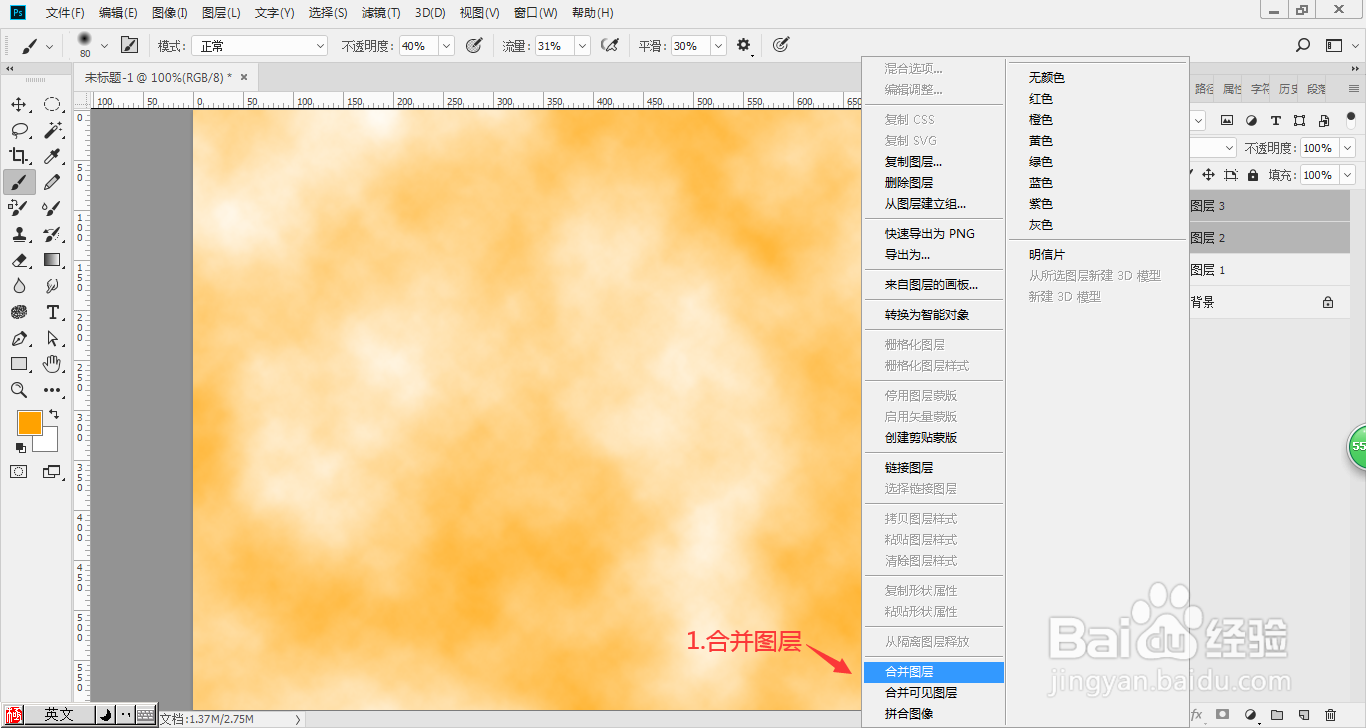This screenshot has width=1366, height=728.
Task: Select the Pencil tool
Action: point(52,182)
